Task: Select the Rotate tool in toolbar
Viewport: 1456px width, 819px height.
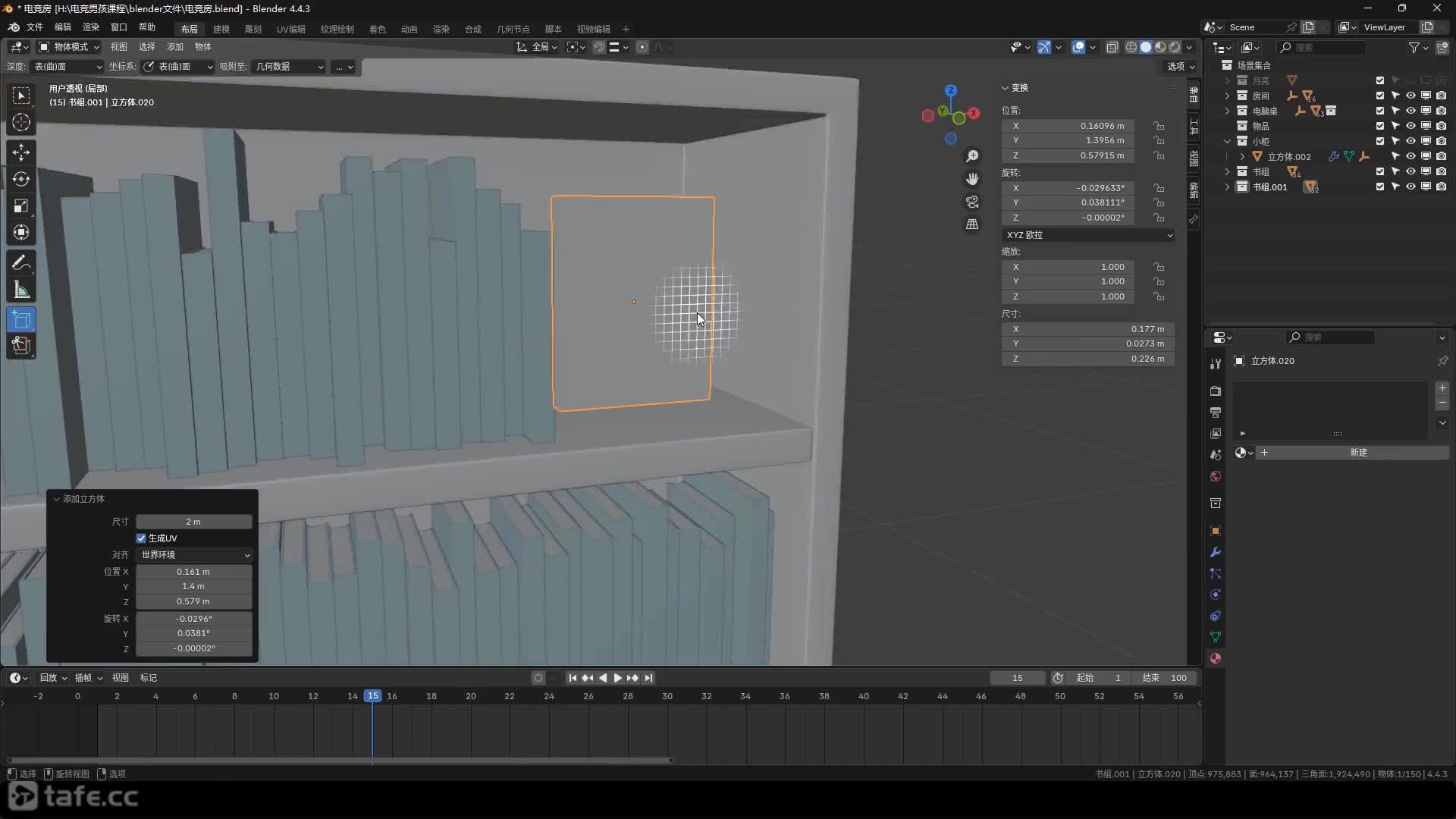Action: (21, 179)
